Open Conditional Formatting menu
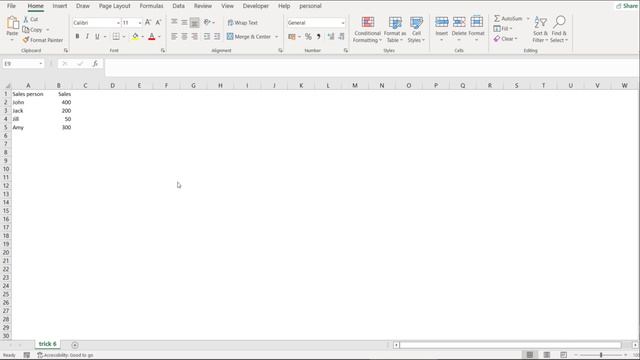This screenshot has width=640, height=360. click(367, 29)
